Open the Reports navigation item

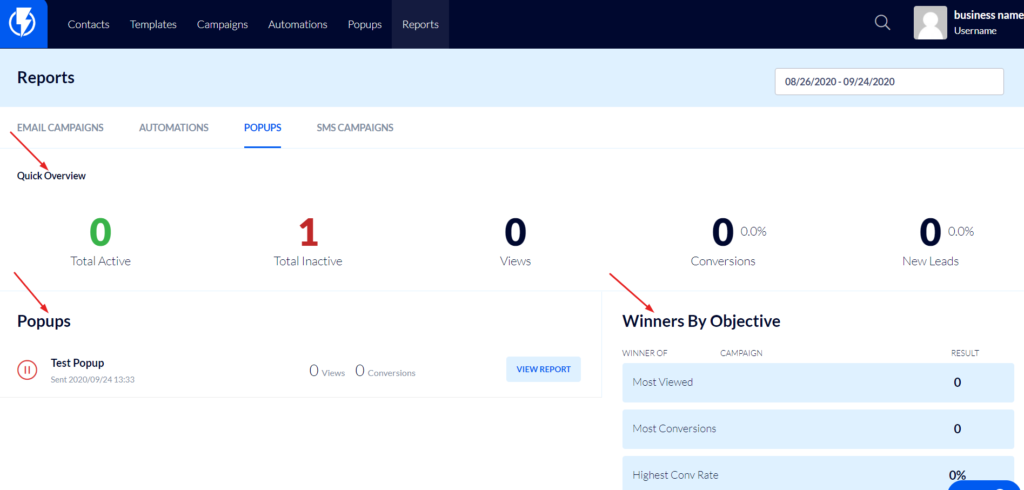click(421, 24)
